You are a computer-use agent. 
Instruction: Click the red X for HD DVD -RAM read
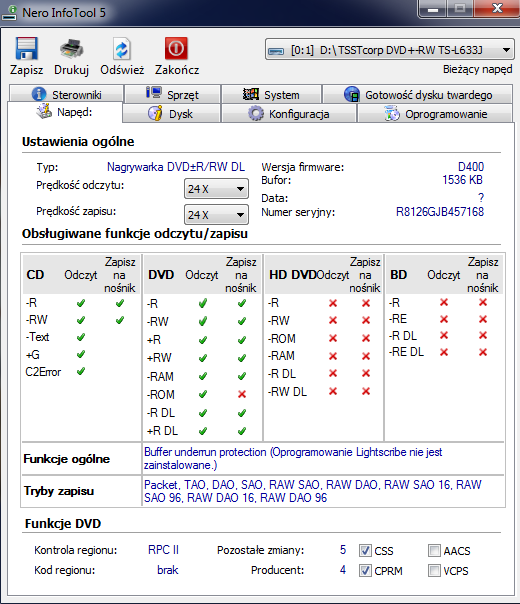pos(333,356)
